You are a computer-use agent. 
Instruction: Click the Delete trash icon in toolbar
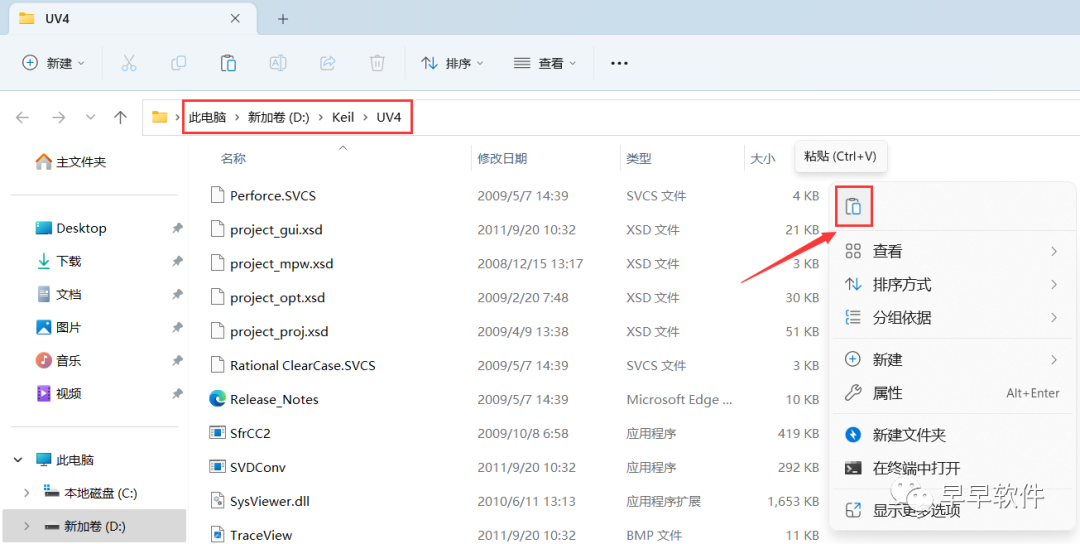[377, 63]
